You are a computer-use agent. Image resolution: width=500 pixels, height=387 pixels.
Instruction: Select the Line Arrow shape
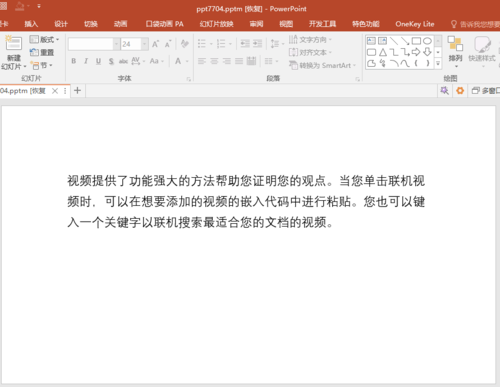[x=405, y=41]
